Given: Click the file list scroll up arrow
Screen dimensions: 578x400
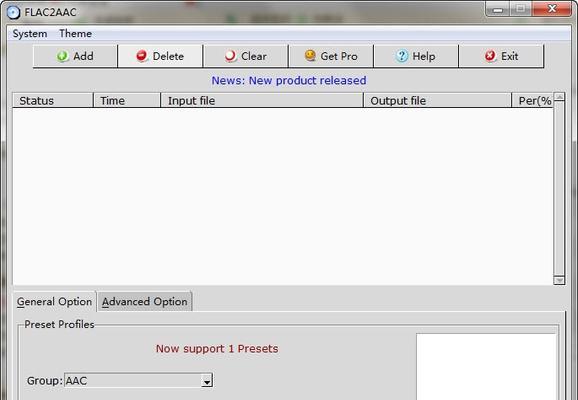Looking at the screenshot, I should 559,97.
